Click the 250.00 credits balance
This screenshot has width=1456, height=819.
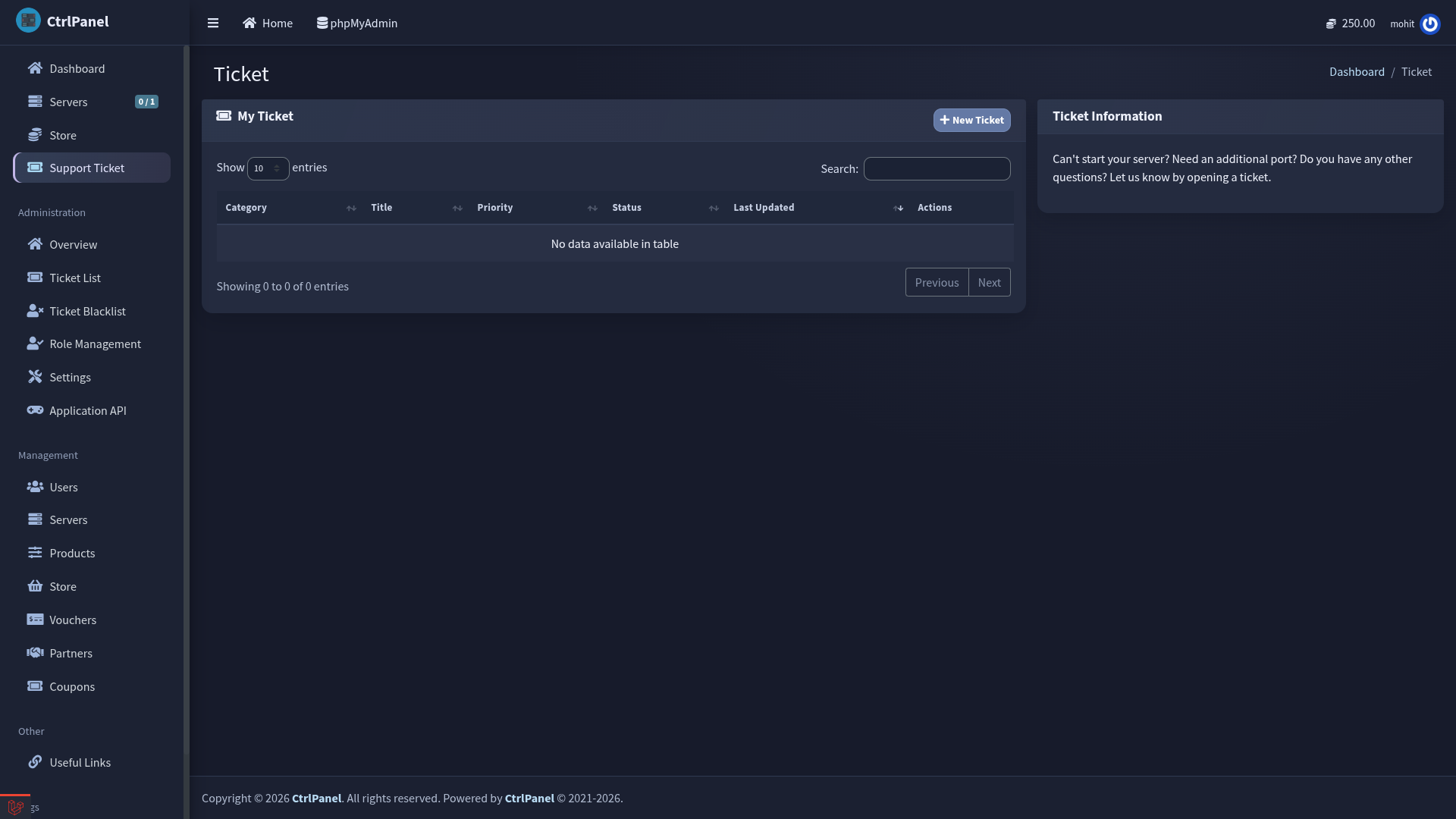pyautogui.click(x=1358, y=24)
